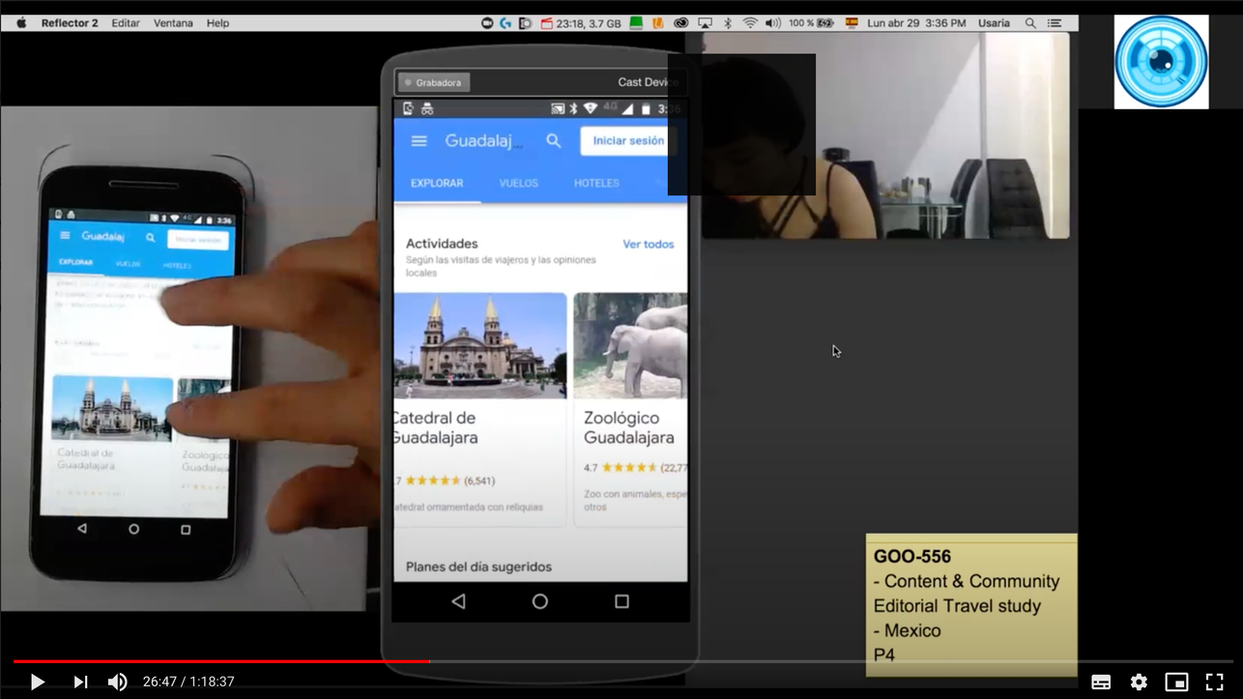Screen dimensions: 1243x699
Task: Click the Iniciar sesión button
Action: (628, 141)
